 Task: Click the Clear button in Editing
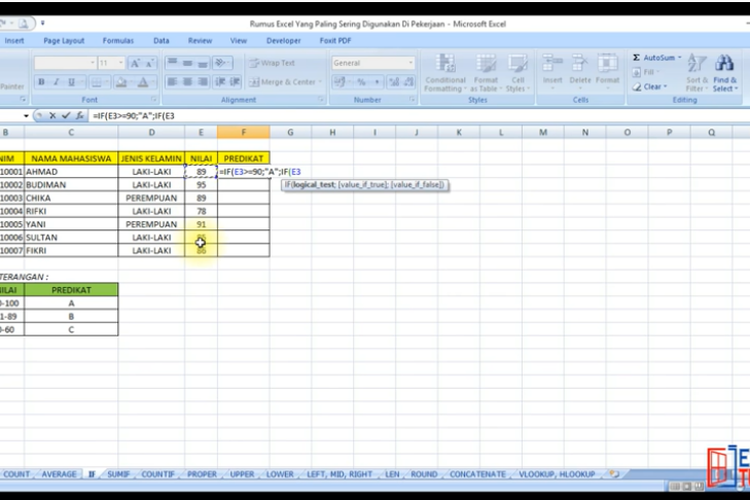[652, 87]
